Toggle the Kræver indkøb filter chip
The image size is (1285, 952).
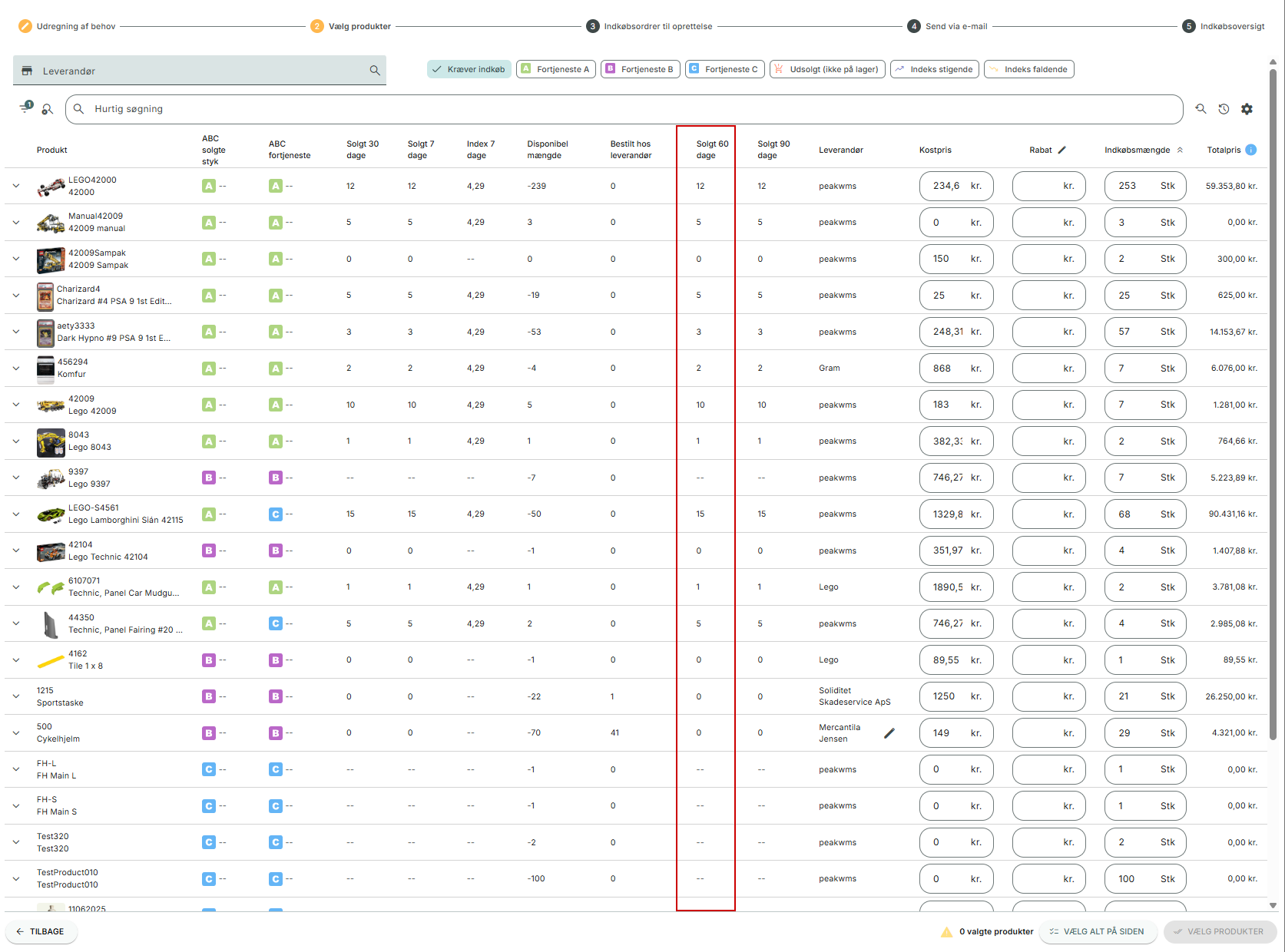[469, 69]
